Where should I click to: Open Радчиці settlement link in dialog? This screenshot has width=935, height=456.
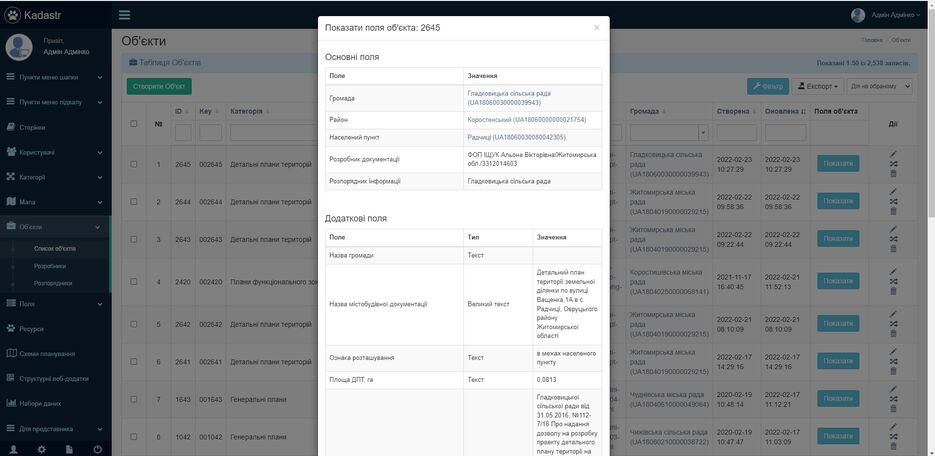pos(517,137)
